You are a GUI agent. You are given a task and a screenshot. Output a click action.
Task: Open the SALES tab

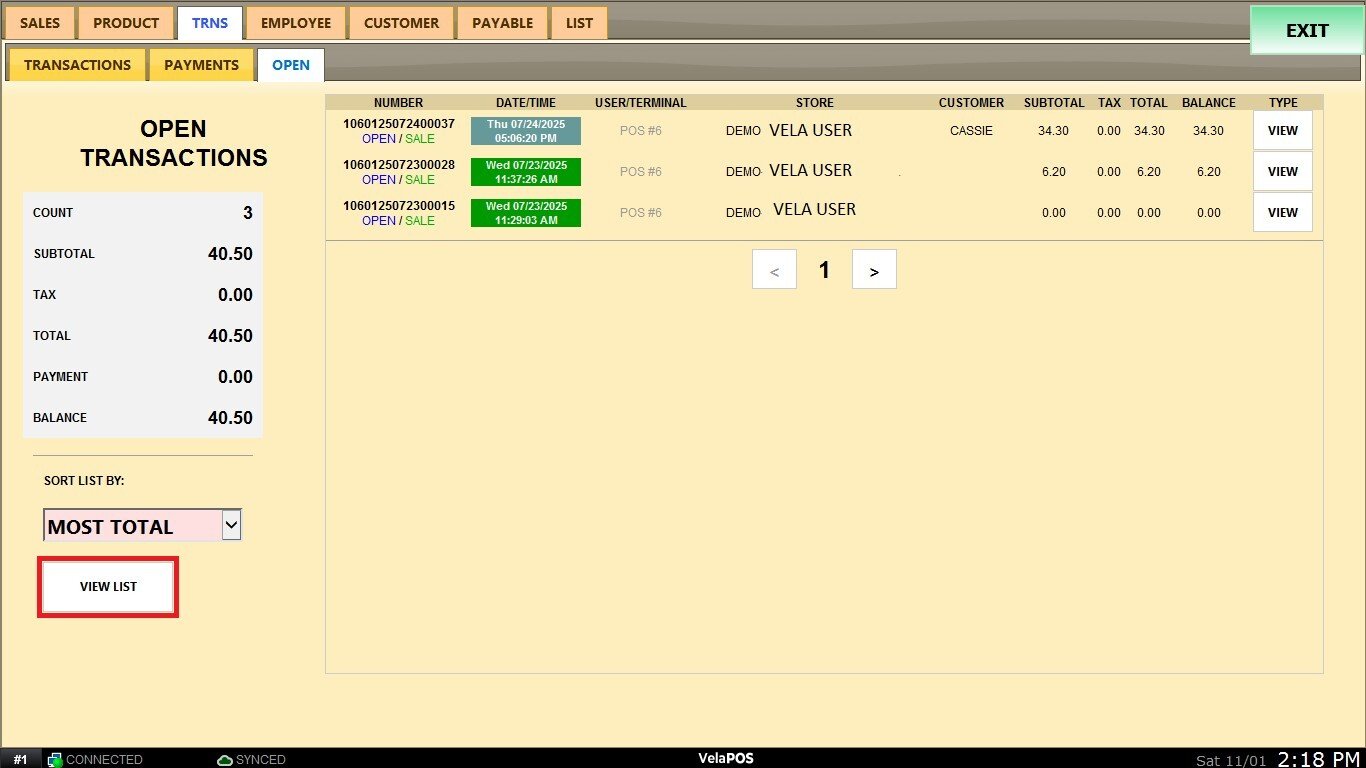[x=40, y=23]
